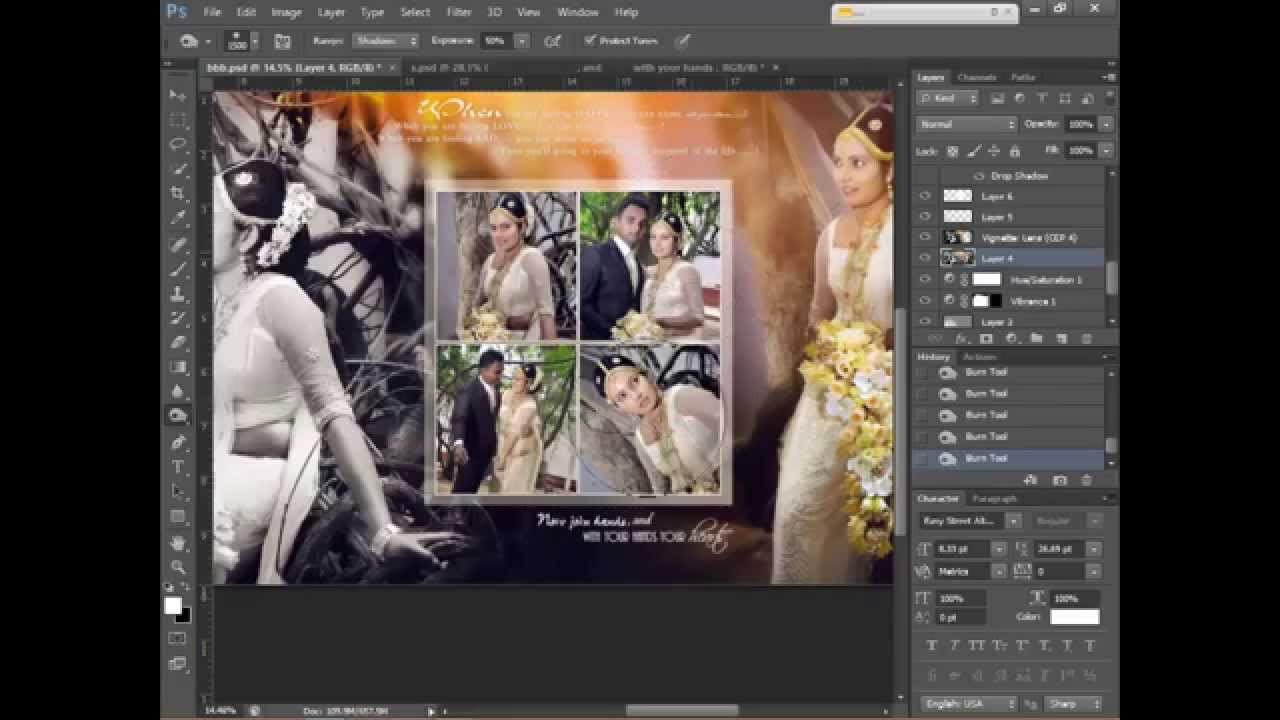Select the Gradient tool
Viewport: 1280px width, 720px height.
pyautogui.click(x=178, y=367)
